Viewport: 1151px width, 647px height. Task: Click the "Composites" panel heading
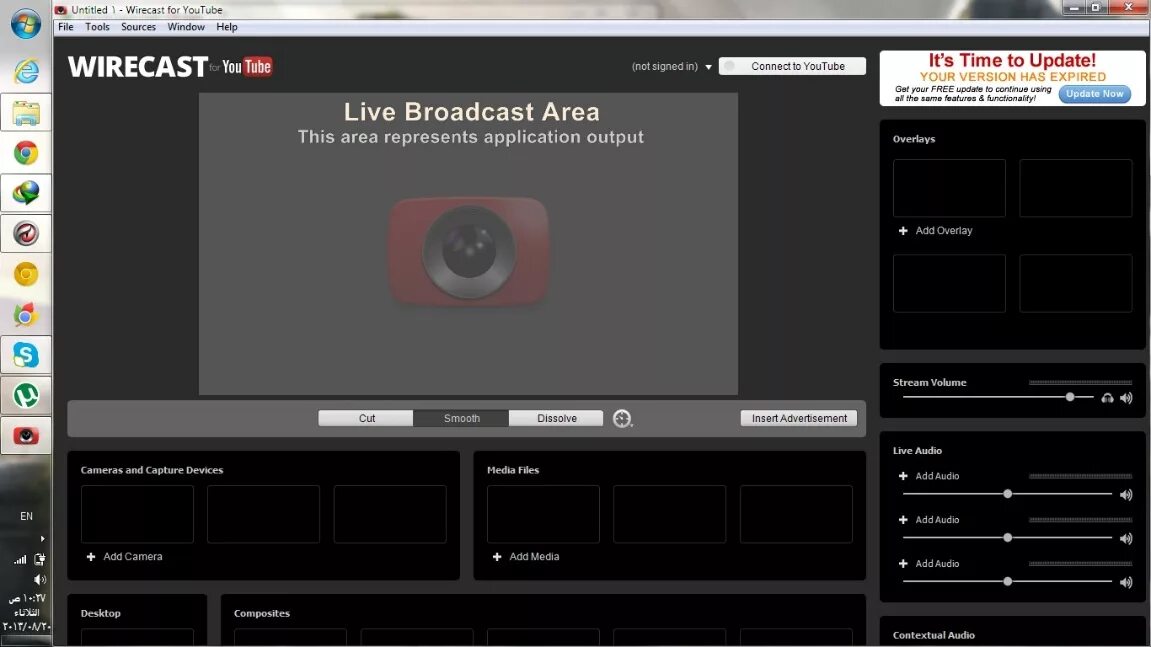[262, 613]
